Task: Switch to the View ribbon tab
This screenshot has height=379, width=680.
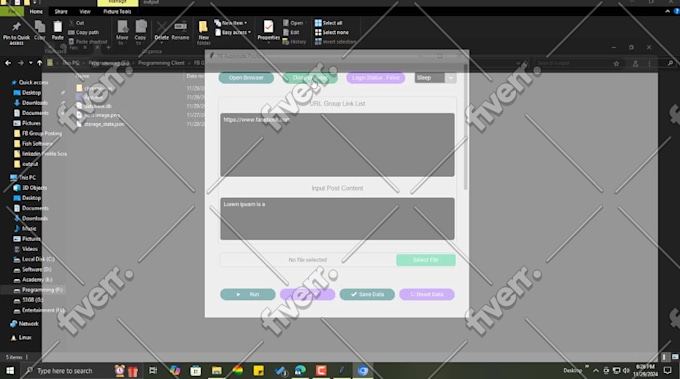Action: pos(85,12)
